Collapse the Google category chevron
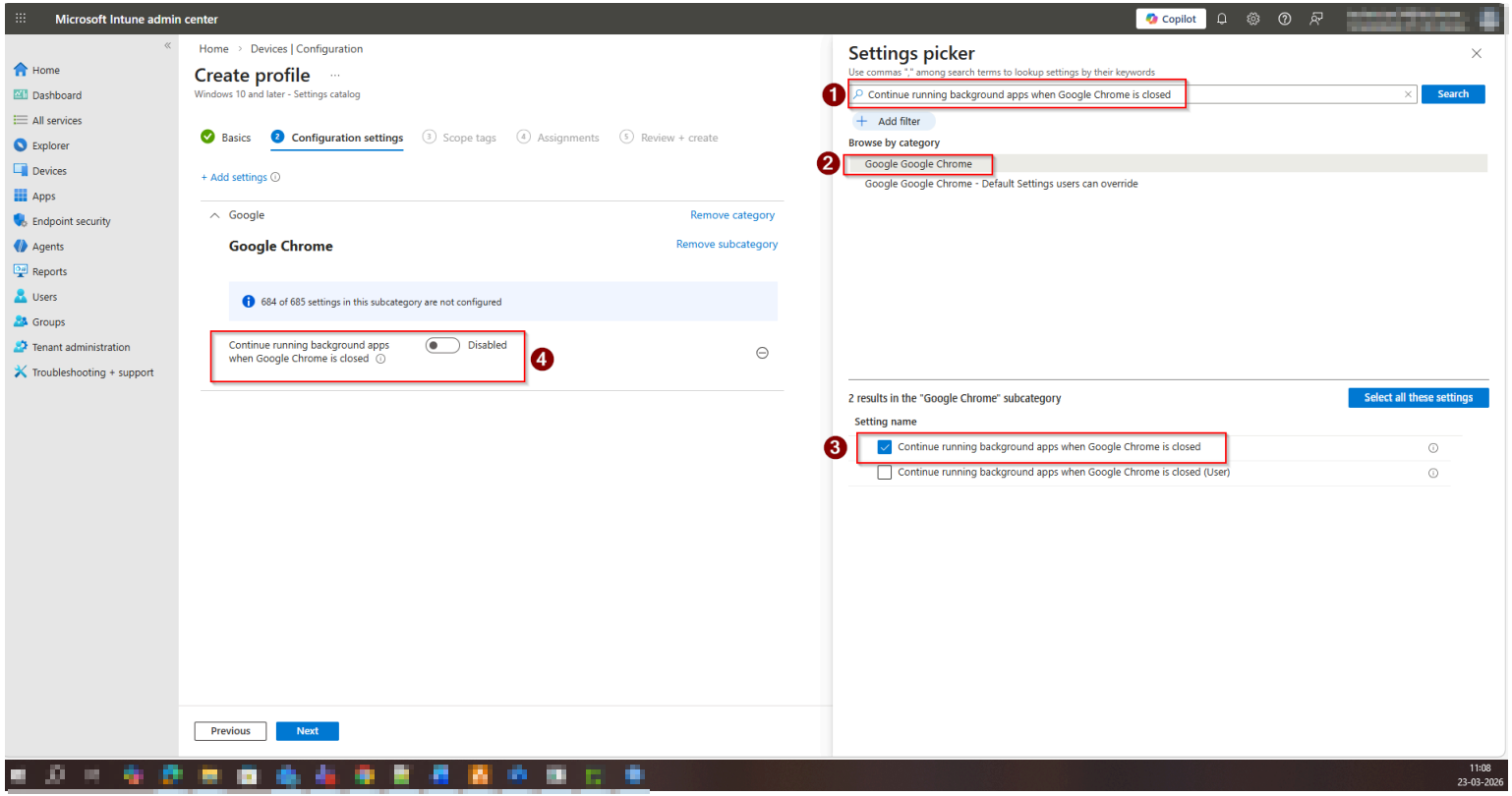Screen dimensions: 1512x796 tap(215, 215)
